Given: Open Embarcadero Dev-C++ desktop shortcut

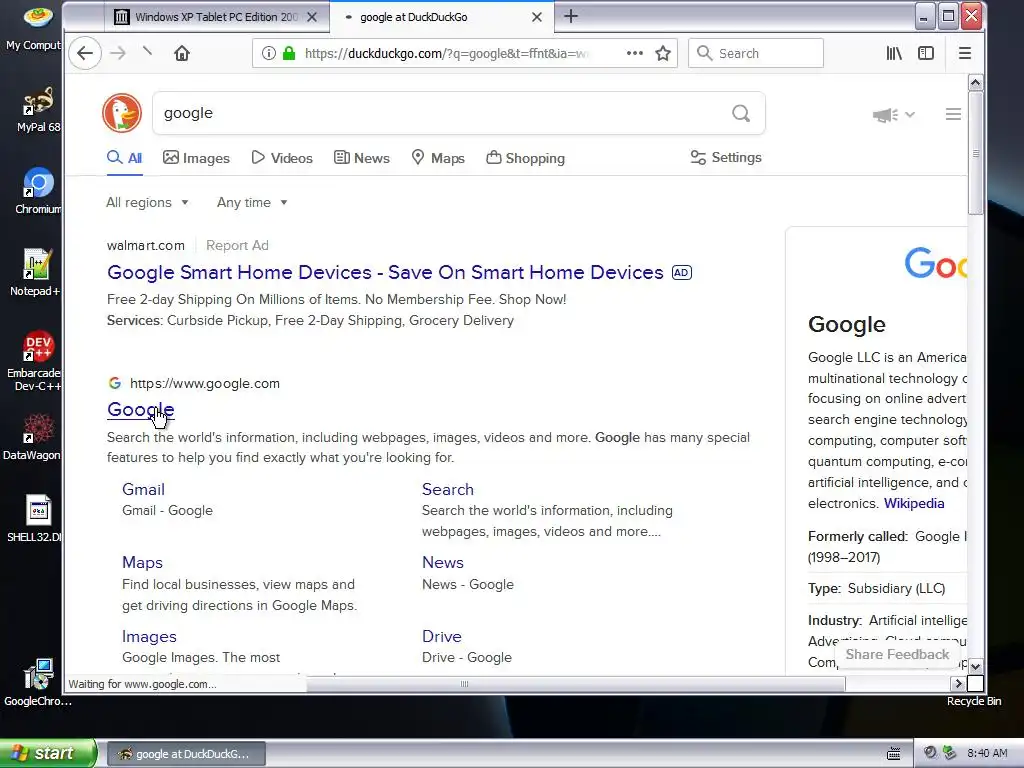Looking at the screenshot, I should coord(34,361).
